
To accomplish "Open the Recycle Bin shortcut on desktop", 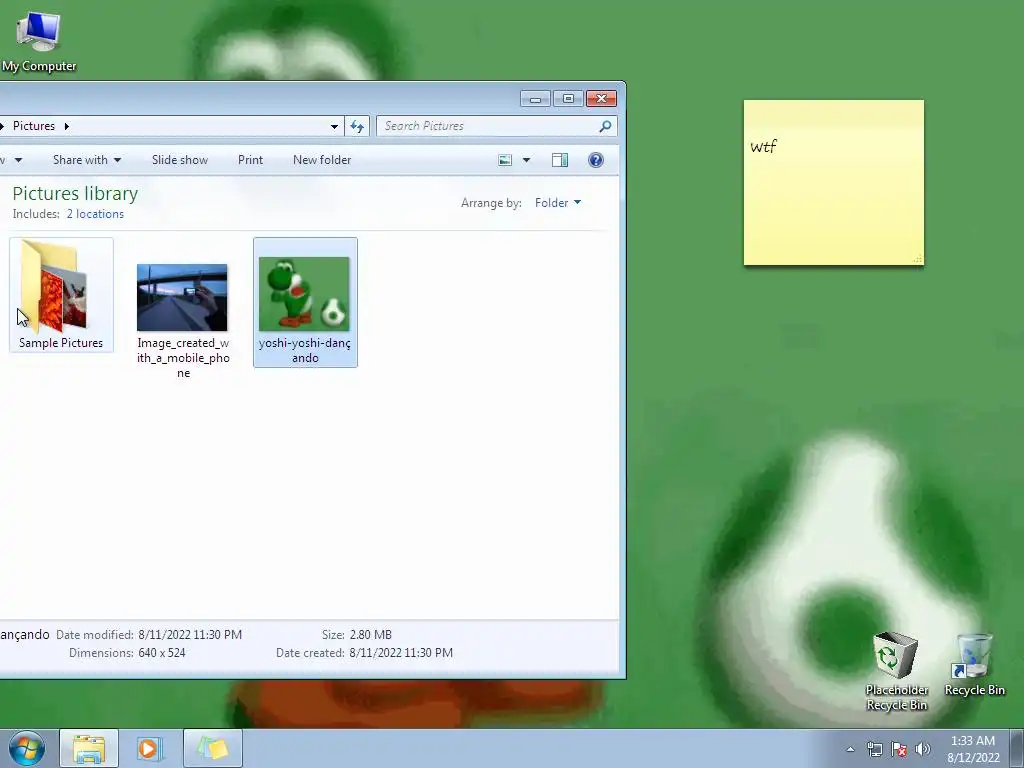I will [974, 665].
